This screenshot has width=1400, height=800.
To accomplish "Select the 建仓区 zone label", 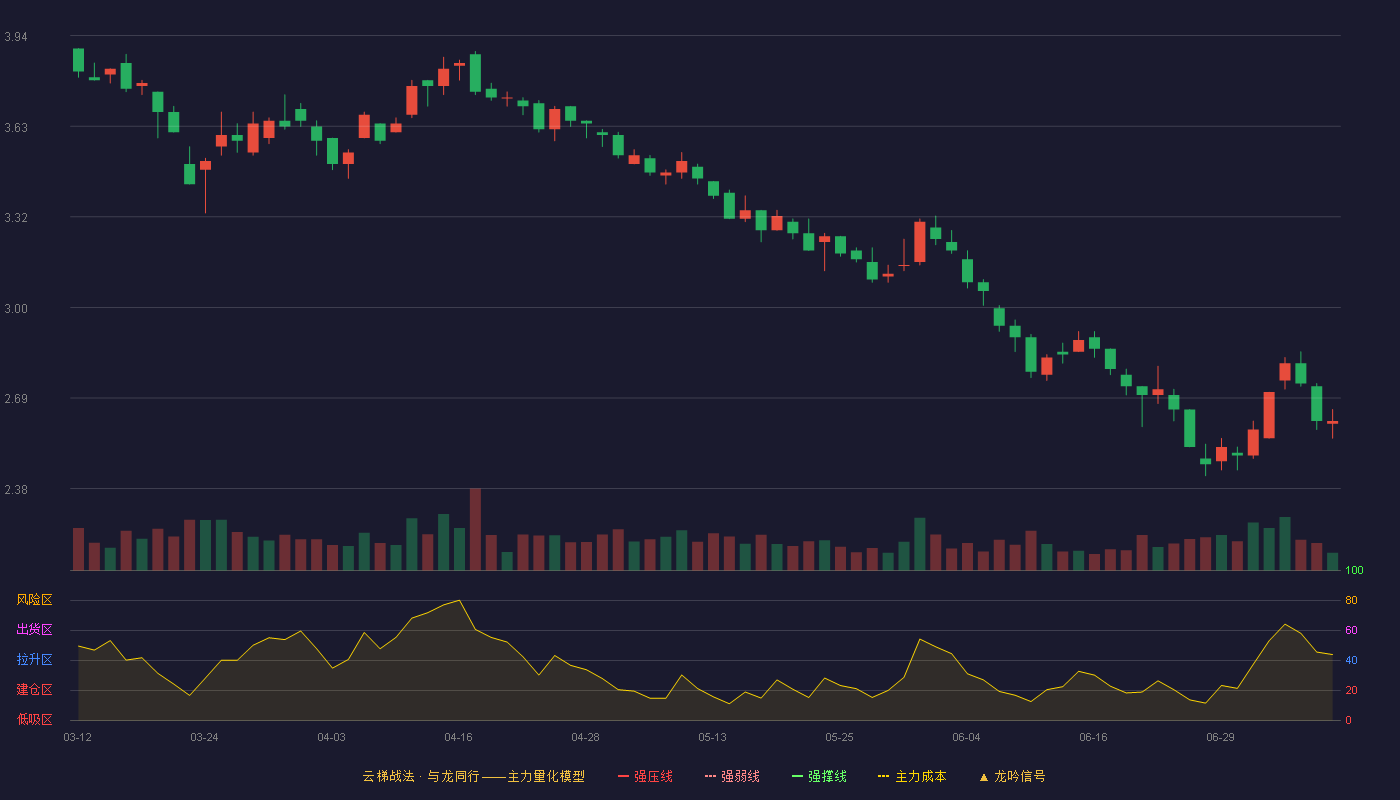I will click(34, 690).
